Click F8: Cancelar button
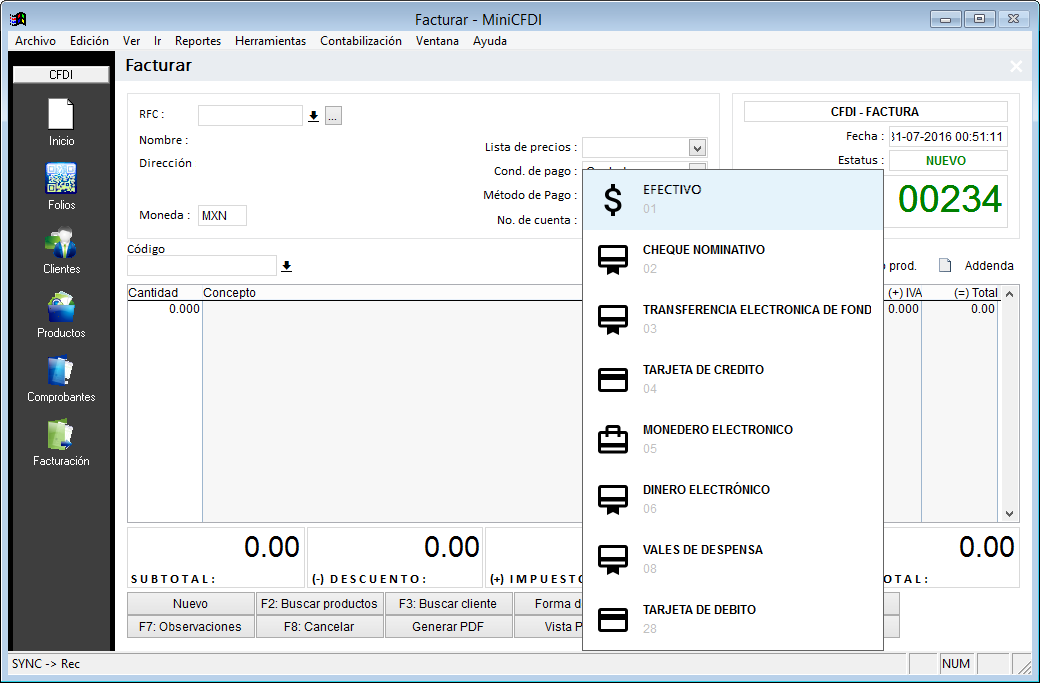Screen dimensions: 1040x683 tap(319, 627)
